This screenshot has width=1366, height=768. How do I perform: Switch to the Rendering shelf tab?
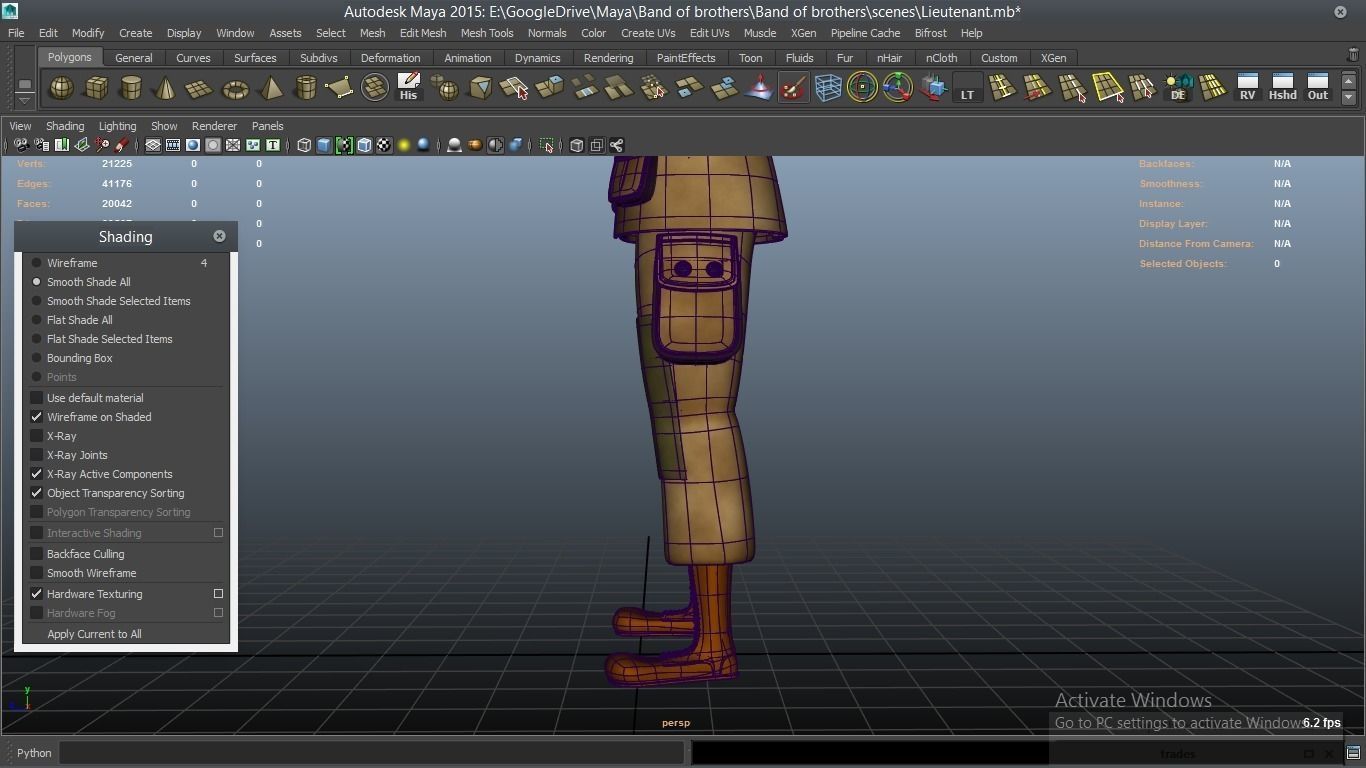pos(608,58)
